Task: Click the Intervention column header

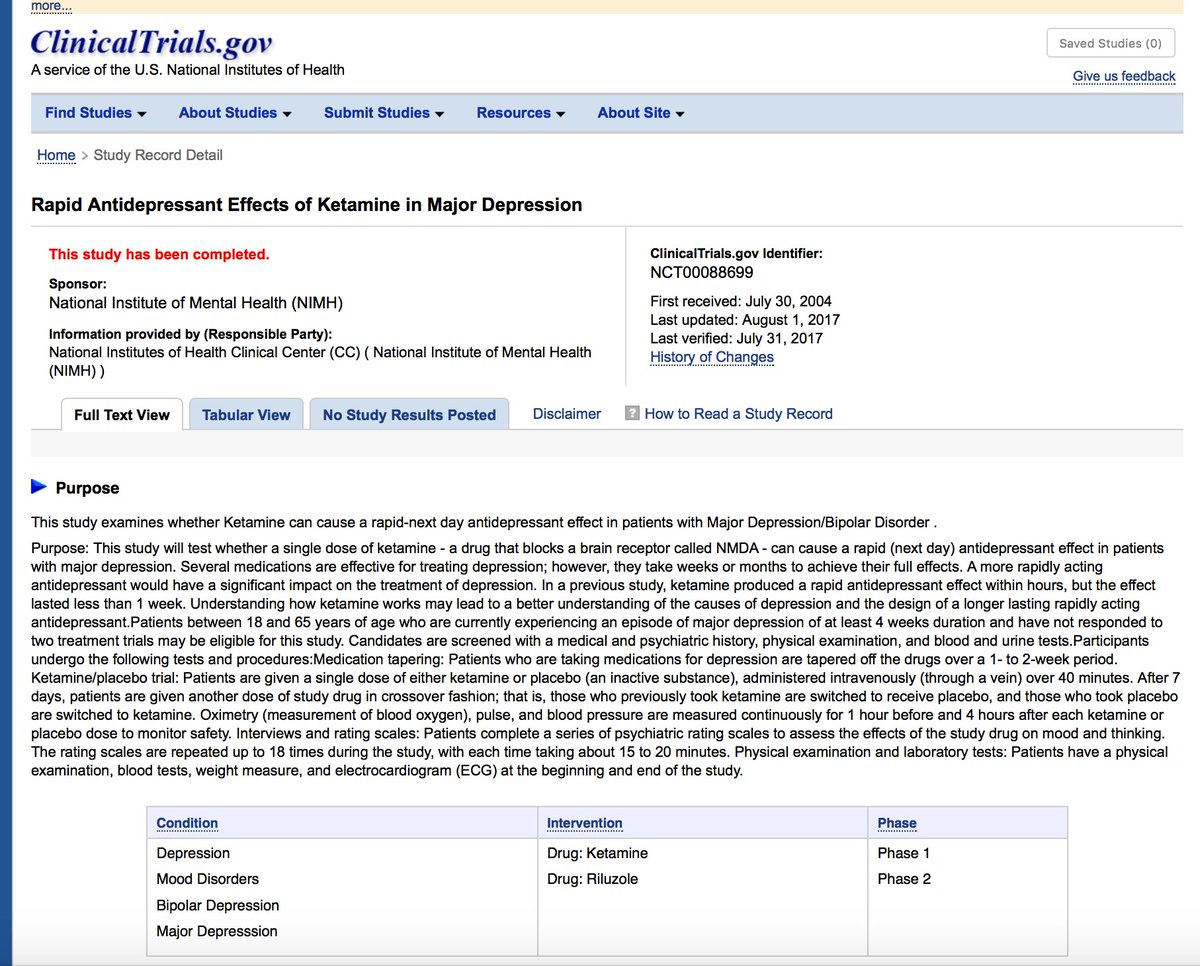Action: 584,823
